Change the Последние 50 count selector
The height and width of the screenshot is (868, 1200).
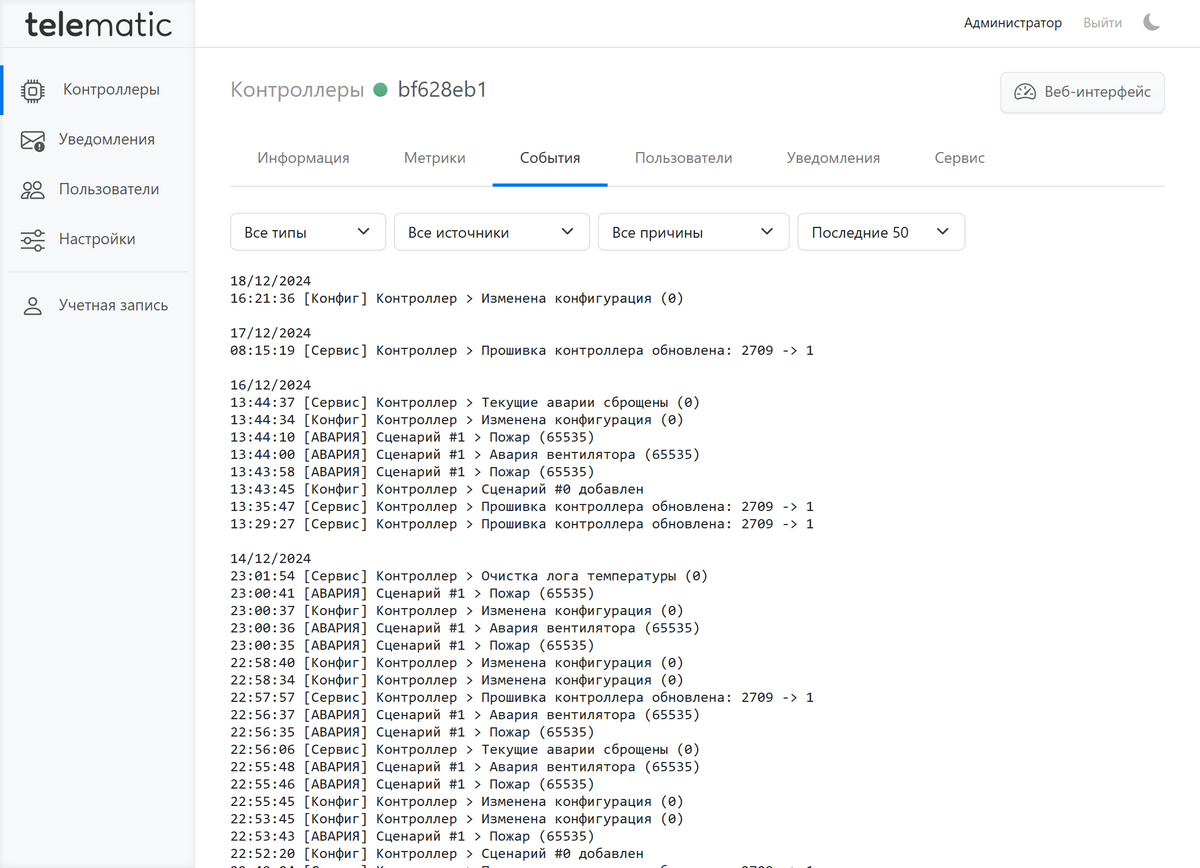(x=880, y=232)
